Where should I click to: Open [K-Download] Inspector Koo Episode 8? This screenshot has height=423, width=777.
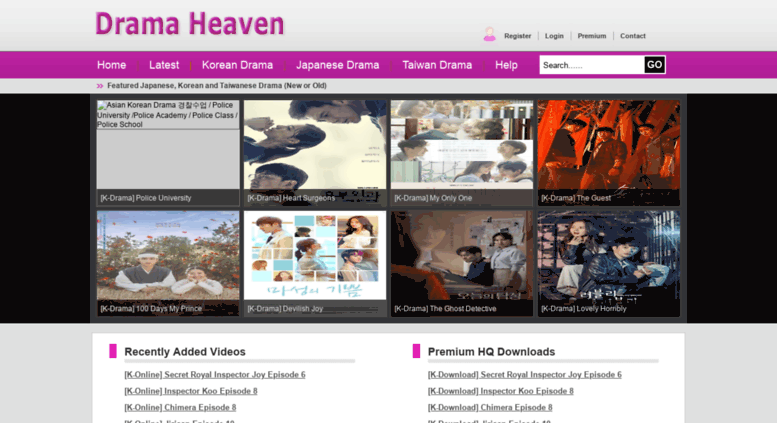(x=500, y=391)
